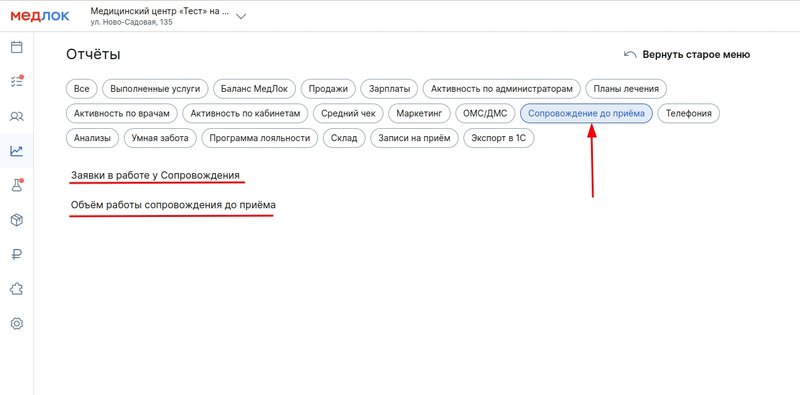Select Активность по врачам chip
This screenshot has width=800, height=395.
[x=121, y=113]
